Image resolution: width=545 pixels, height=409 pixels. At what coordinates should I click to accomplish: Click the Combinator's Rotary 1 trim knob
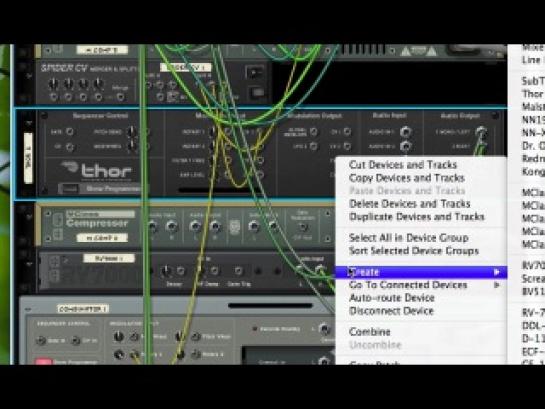(x=119, y=354)
